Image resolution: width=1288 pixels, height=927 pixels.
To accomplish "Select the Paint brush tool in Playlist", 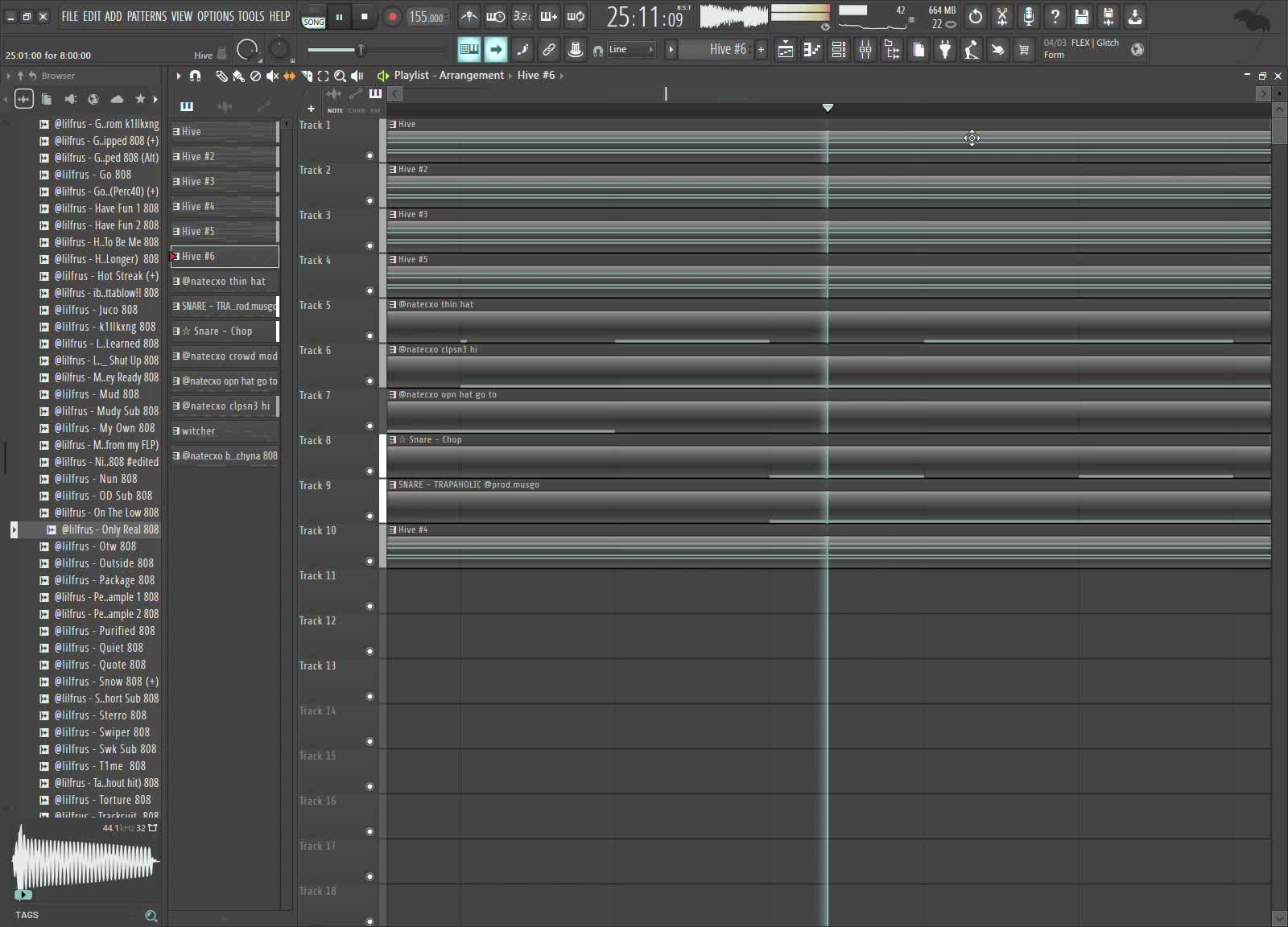I will [238, 76].
